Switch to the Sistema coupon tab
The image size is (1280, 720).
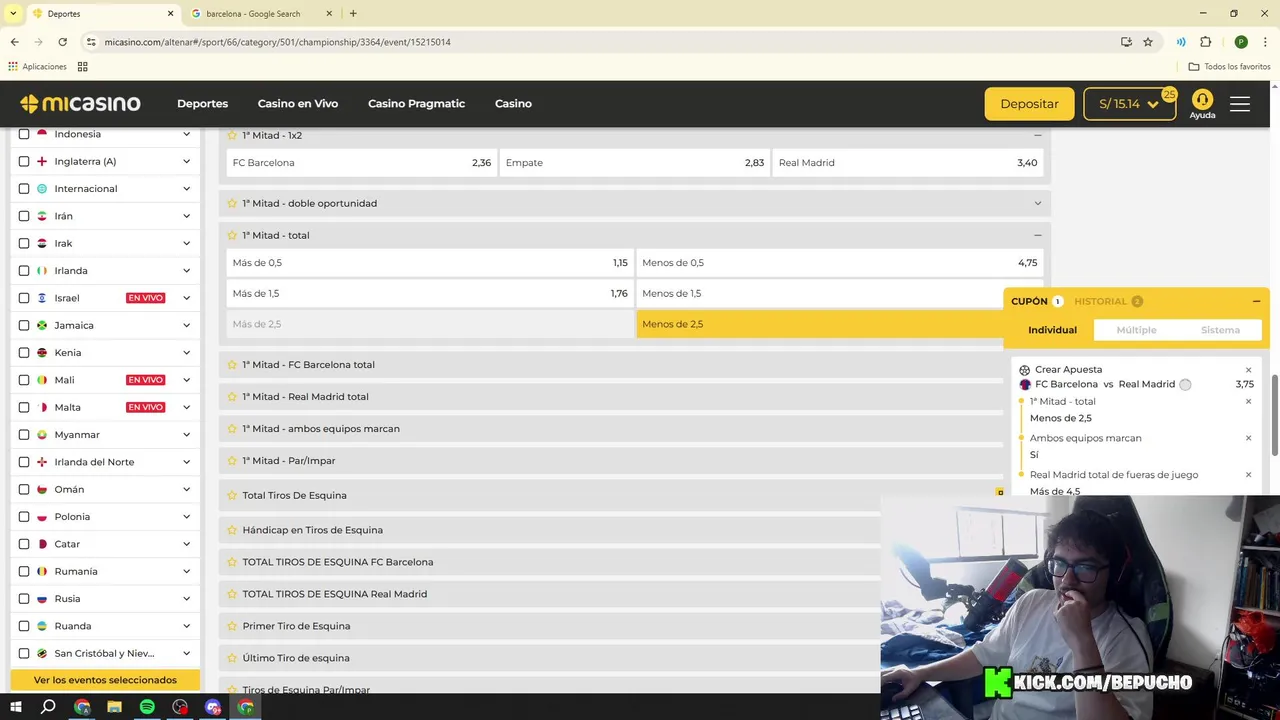[x=1220, y=330]
